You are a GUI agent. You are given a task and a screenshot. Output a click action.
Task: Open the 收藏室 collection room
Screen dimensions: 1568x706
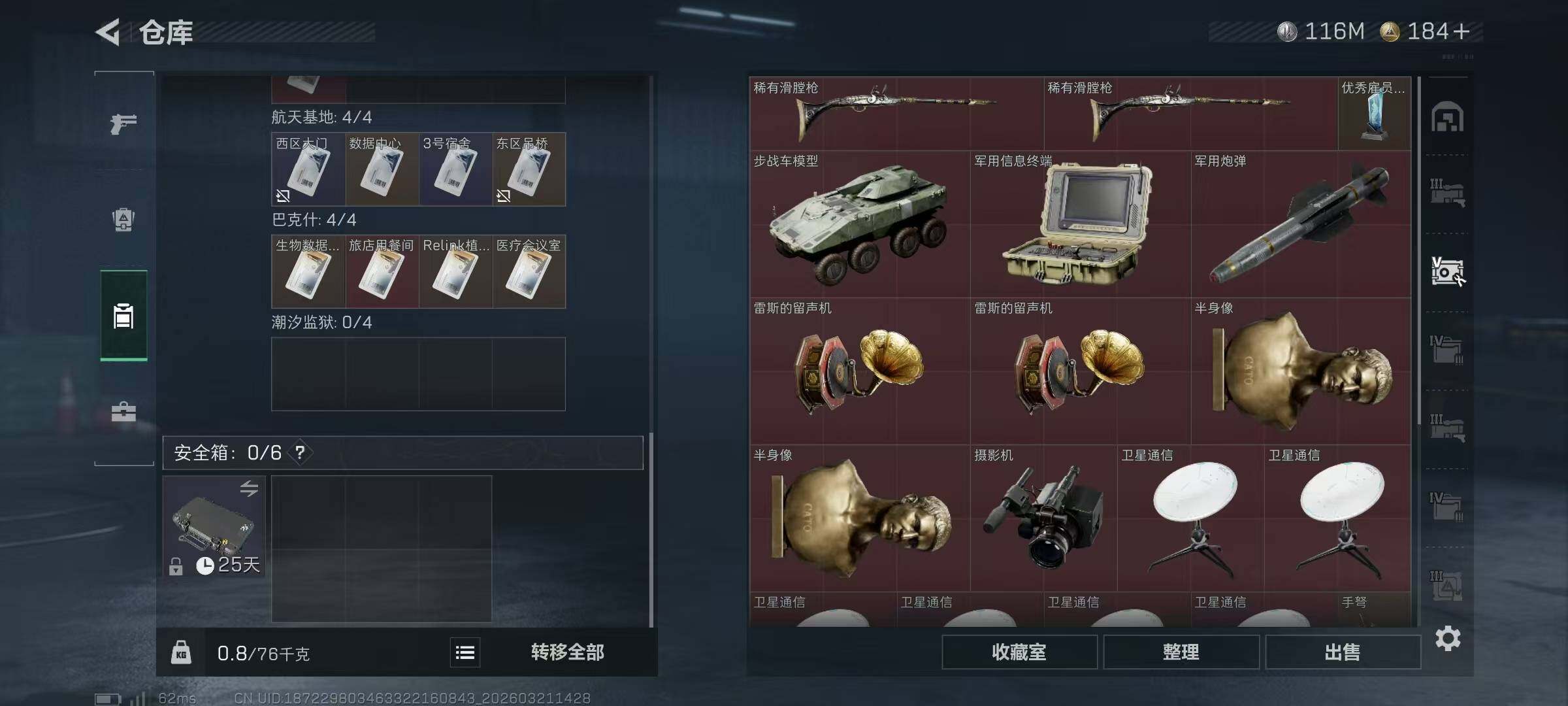coord(1019,652)
